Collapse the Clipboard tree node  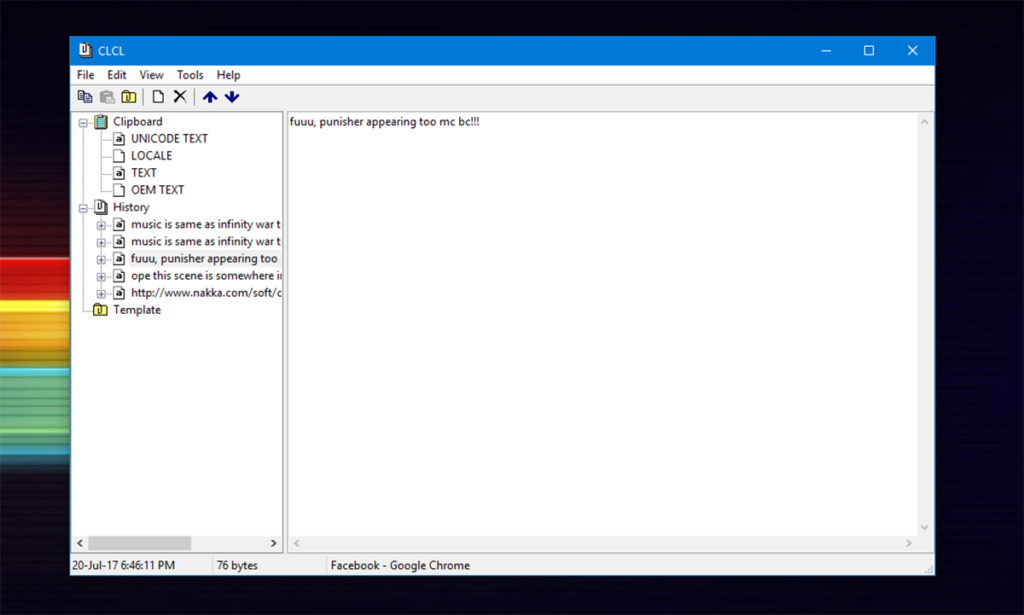pos(84,121)
